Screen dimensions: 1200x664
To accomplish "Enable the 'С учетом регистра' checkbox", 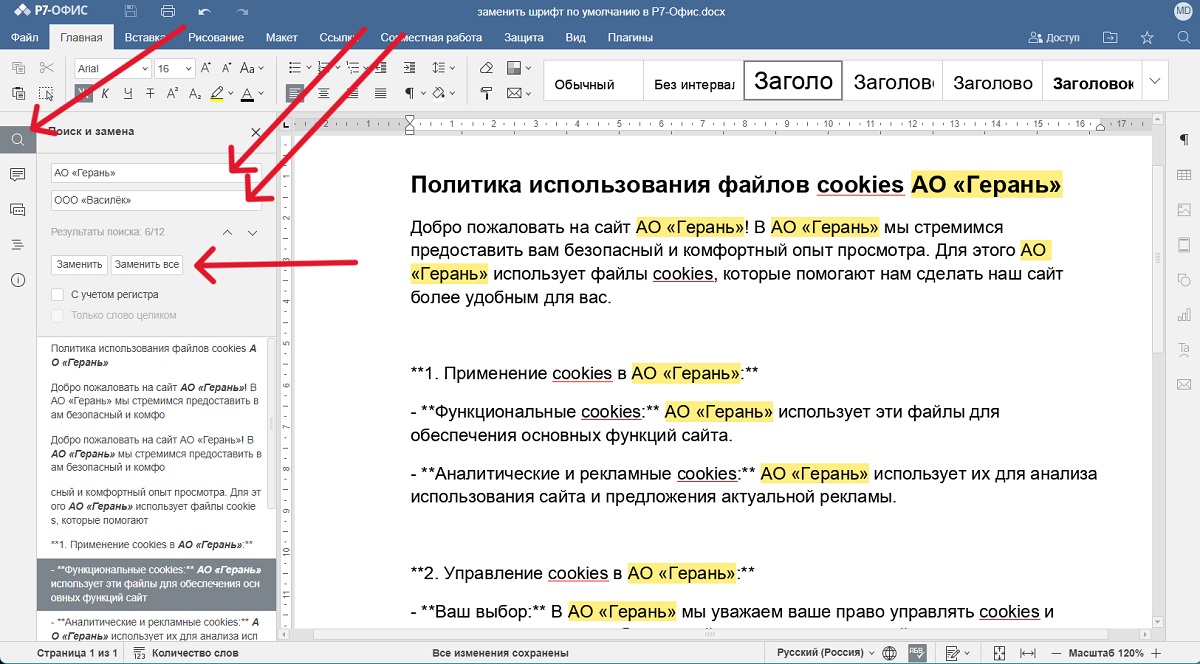I will 57,296.
